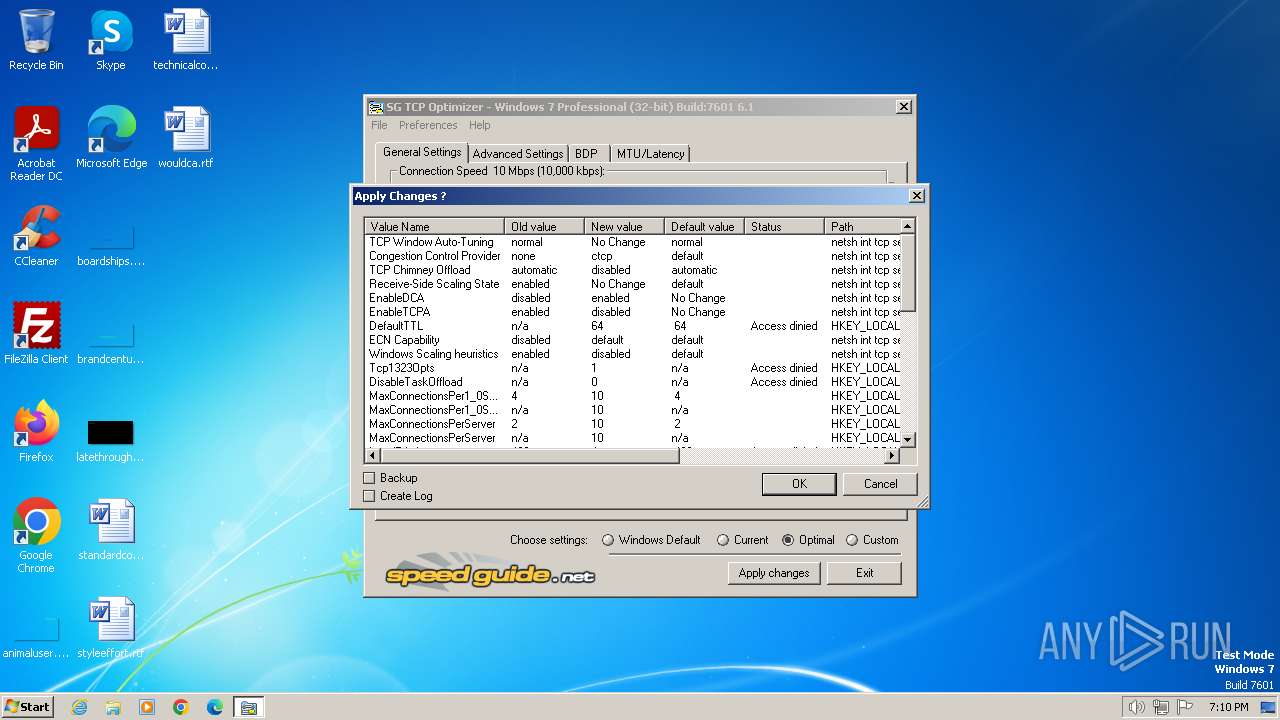1280x720 pixels.
Task: Cancel the Apply Changes dialog
Action: [x=880, y=484]
